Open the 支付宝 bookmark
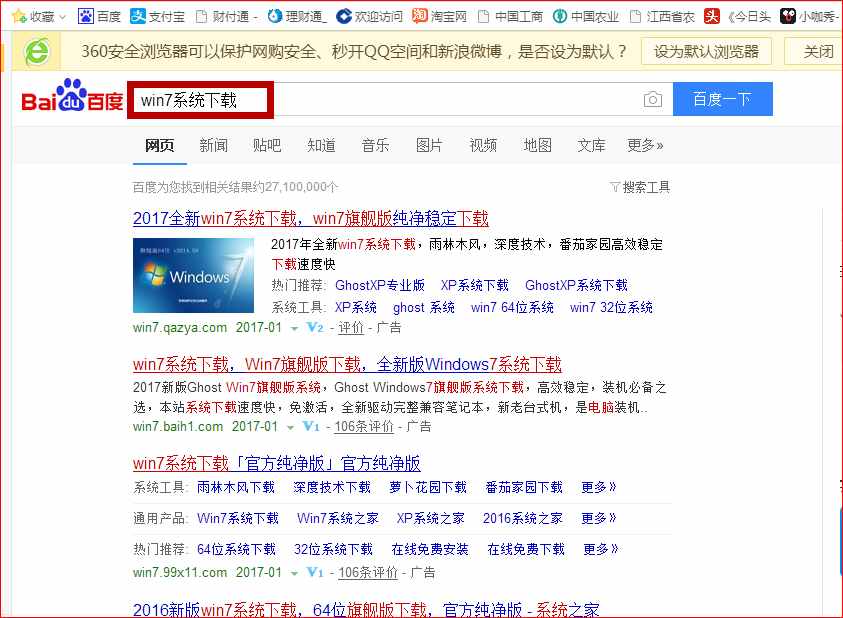The height and width of the screenshot is (618, 843). [x=157, y=16]
